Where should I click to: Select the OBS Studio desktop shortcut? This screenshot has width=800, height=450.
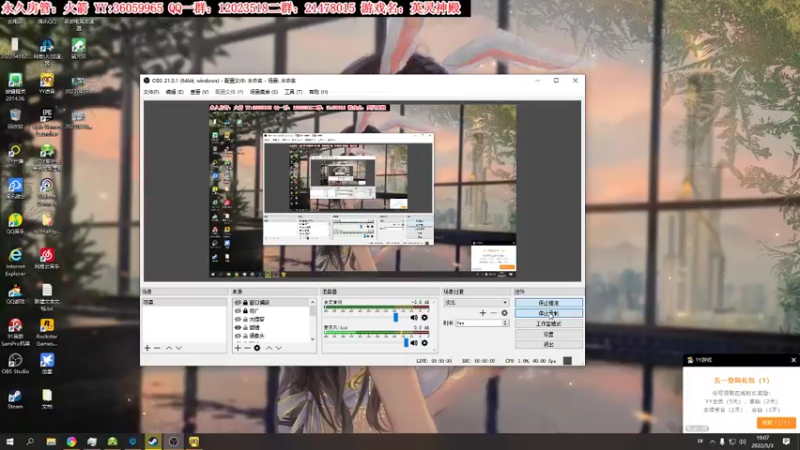[15, 363]
